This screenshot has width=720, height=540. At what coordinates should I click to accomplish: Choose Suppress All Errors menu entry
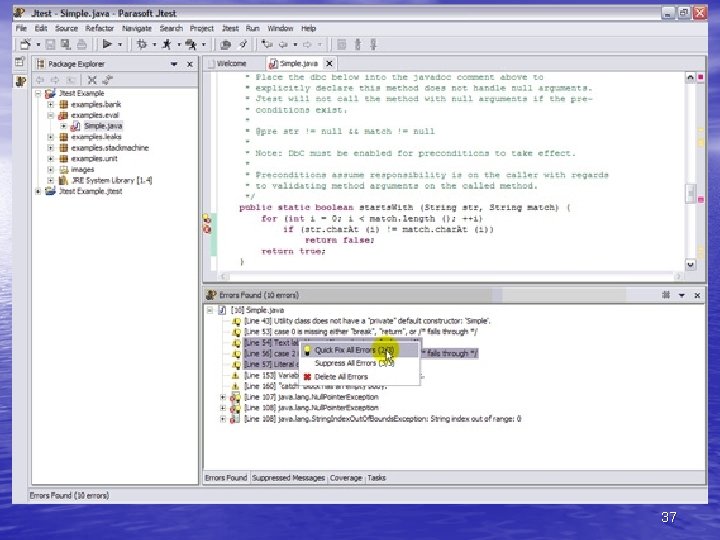[x=359, y=363]
